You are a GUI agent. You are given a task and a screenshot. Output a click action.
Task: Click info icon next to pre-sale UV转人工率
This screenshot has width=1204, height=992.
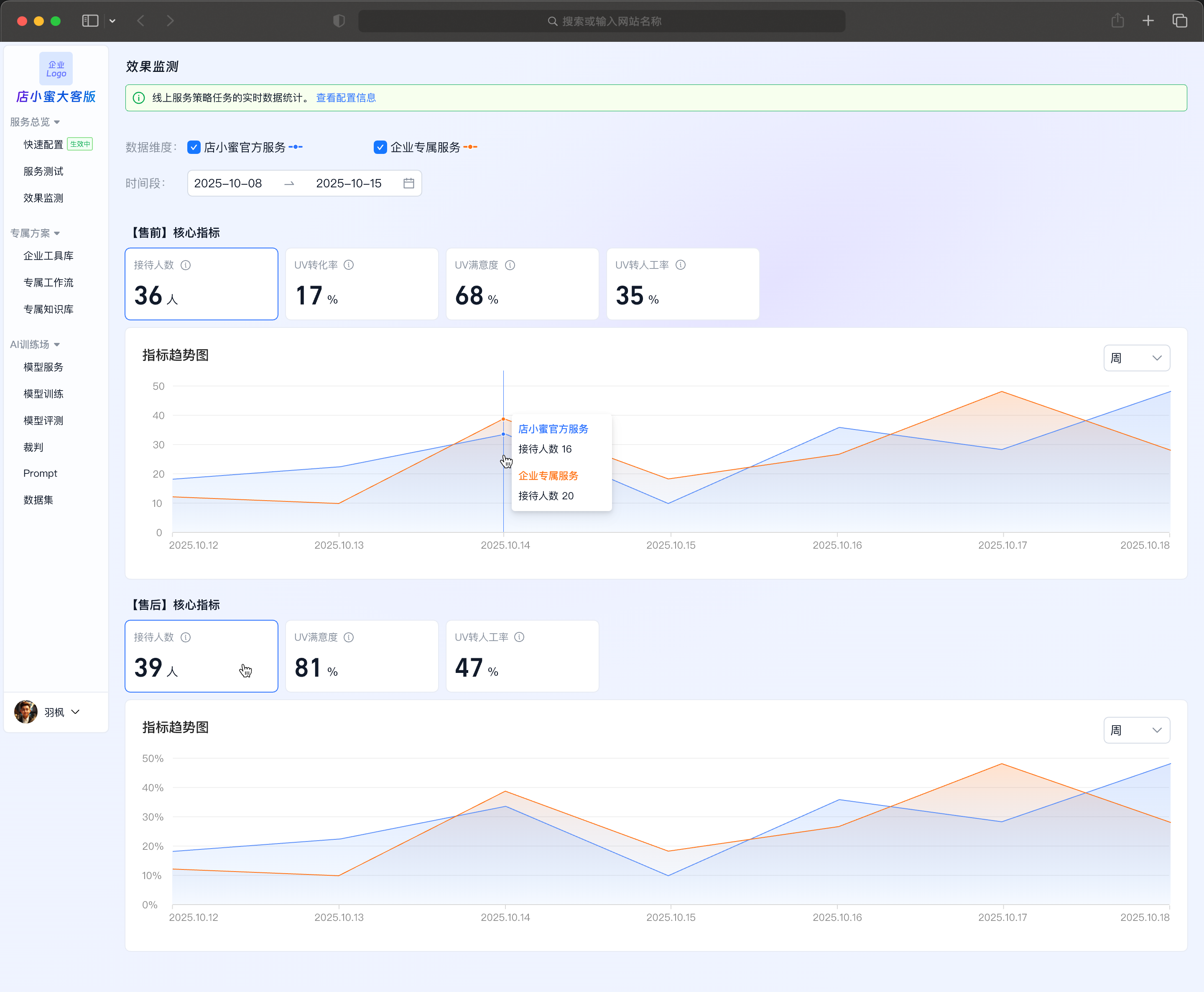click(680, 265)
